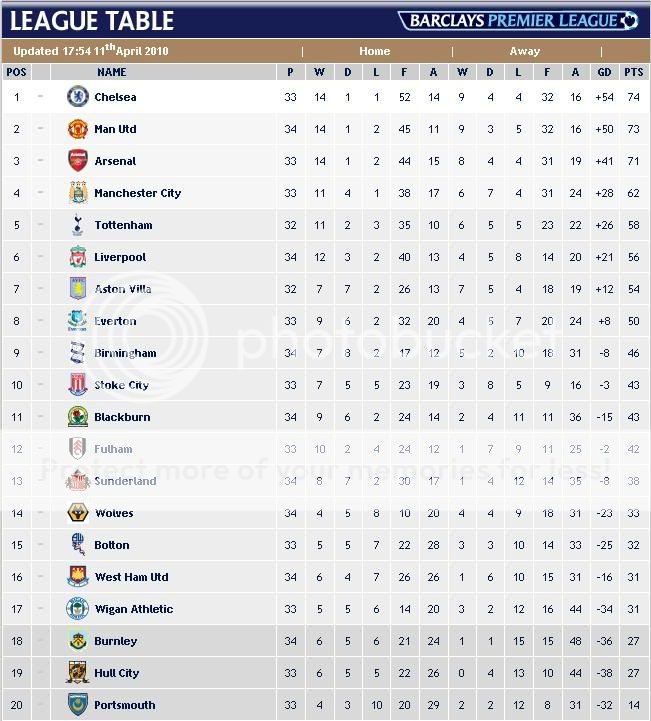This screenshot has height=721, width=651.
Task: Click the Tottenham cockerel crest icon
Action: pos(77,225)
